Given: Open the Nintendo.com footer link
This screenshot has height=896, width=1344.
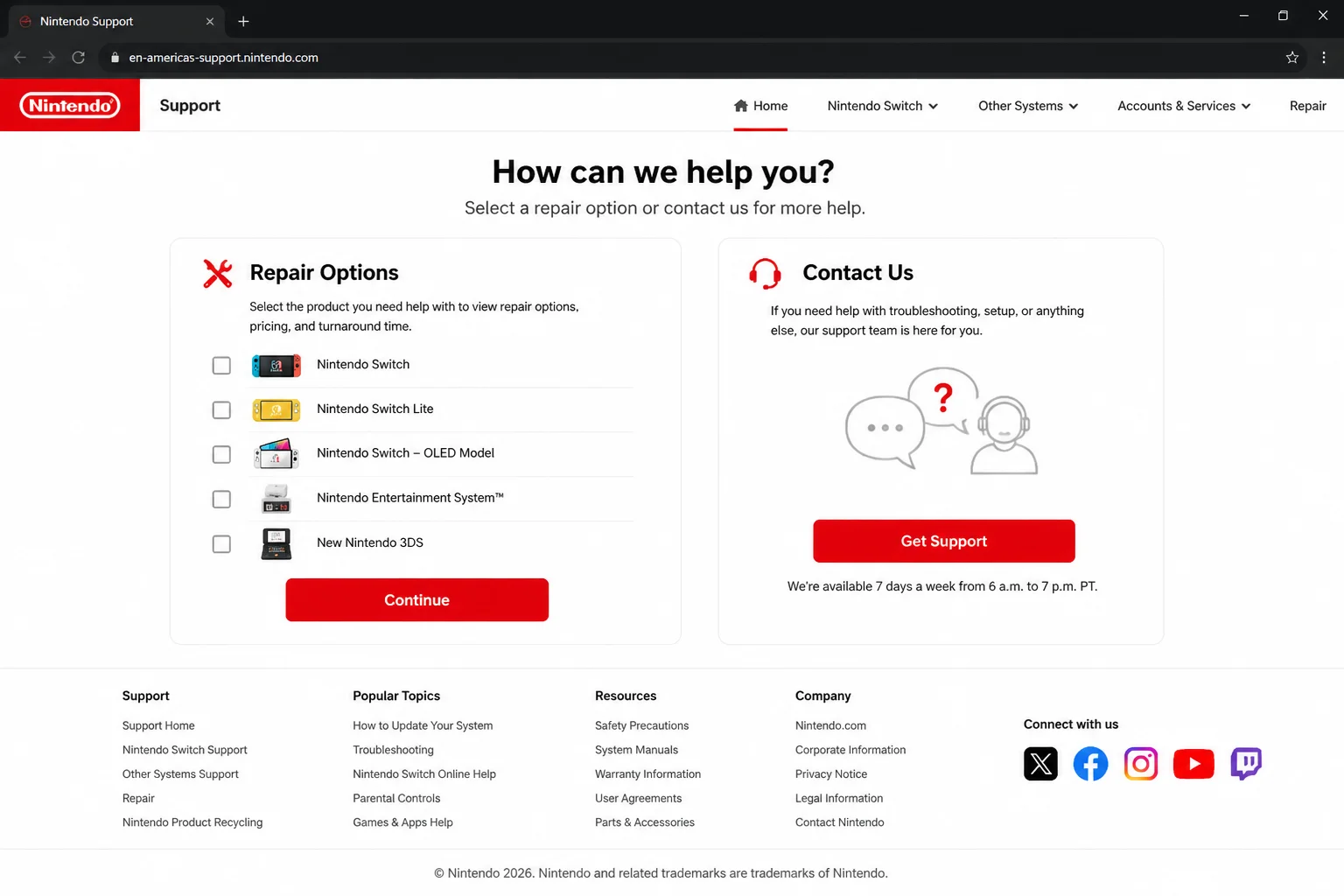Looking at the screenshot, I should click(x=830, y=726).
